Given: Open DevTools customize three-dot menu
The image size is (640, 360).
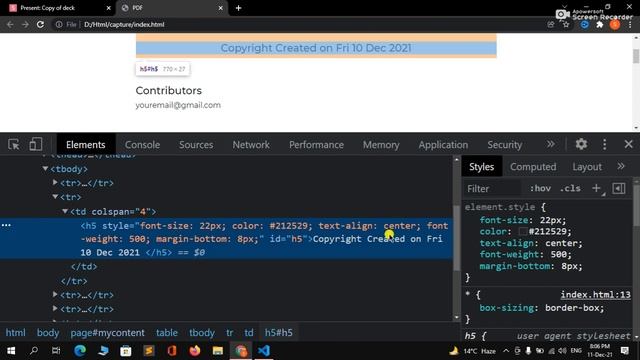Looking at the screenshot, I should click(x=604, y=144).
